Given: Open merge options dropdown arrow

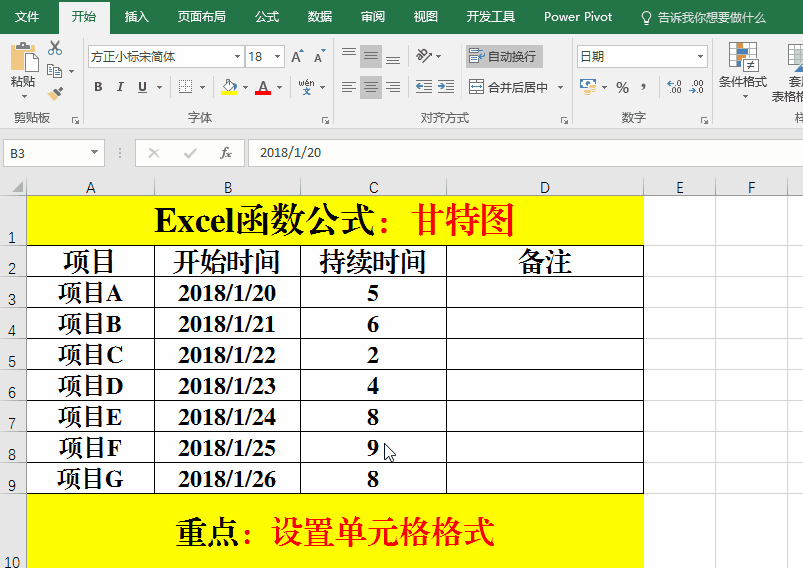Looking at the screenshot, I should coord(560,88).
